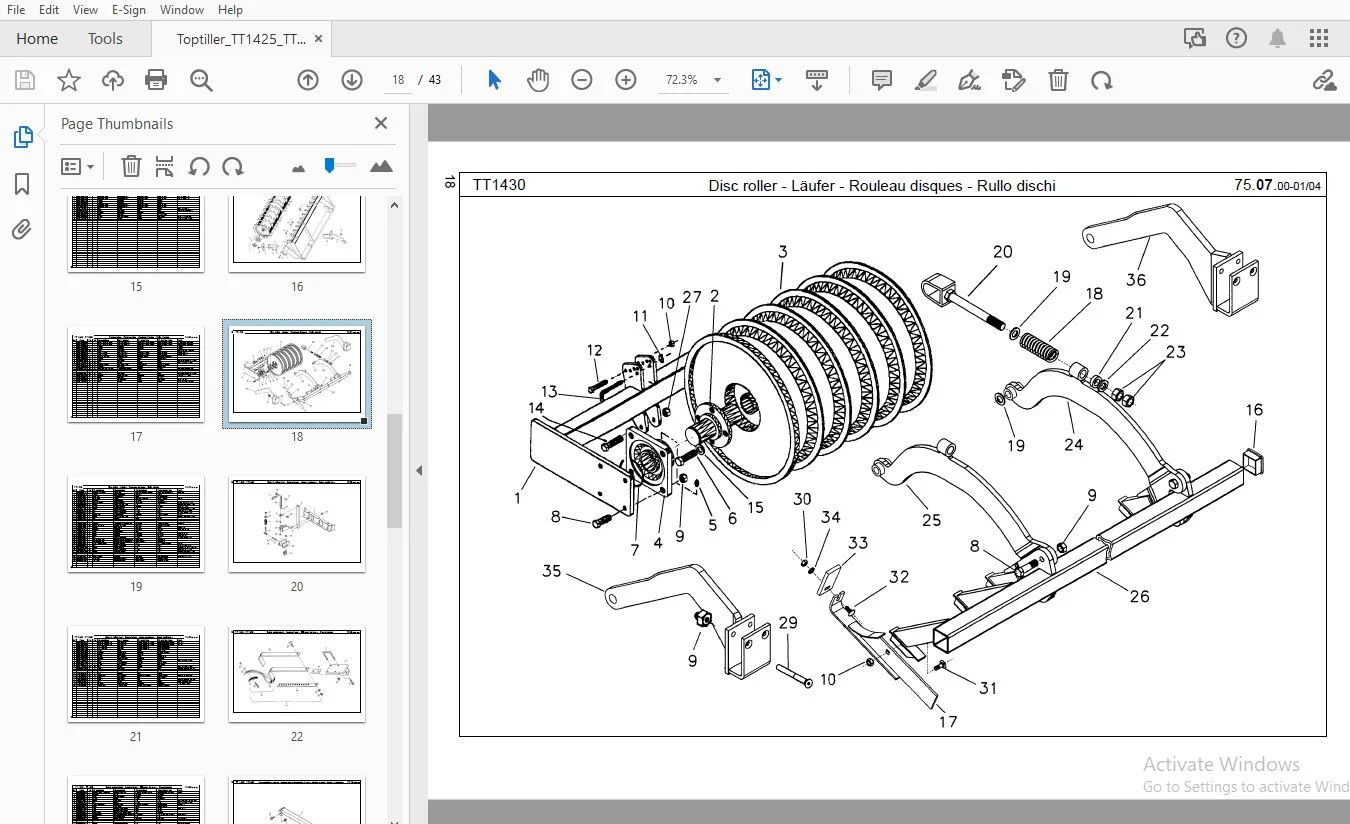Open the thumbnail options dropdown
This screenshot has height=824, width=1350.
coord(77,167)
